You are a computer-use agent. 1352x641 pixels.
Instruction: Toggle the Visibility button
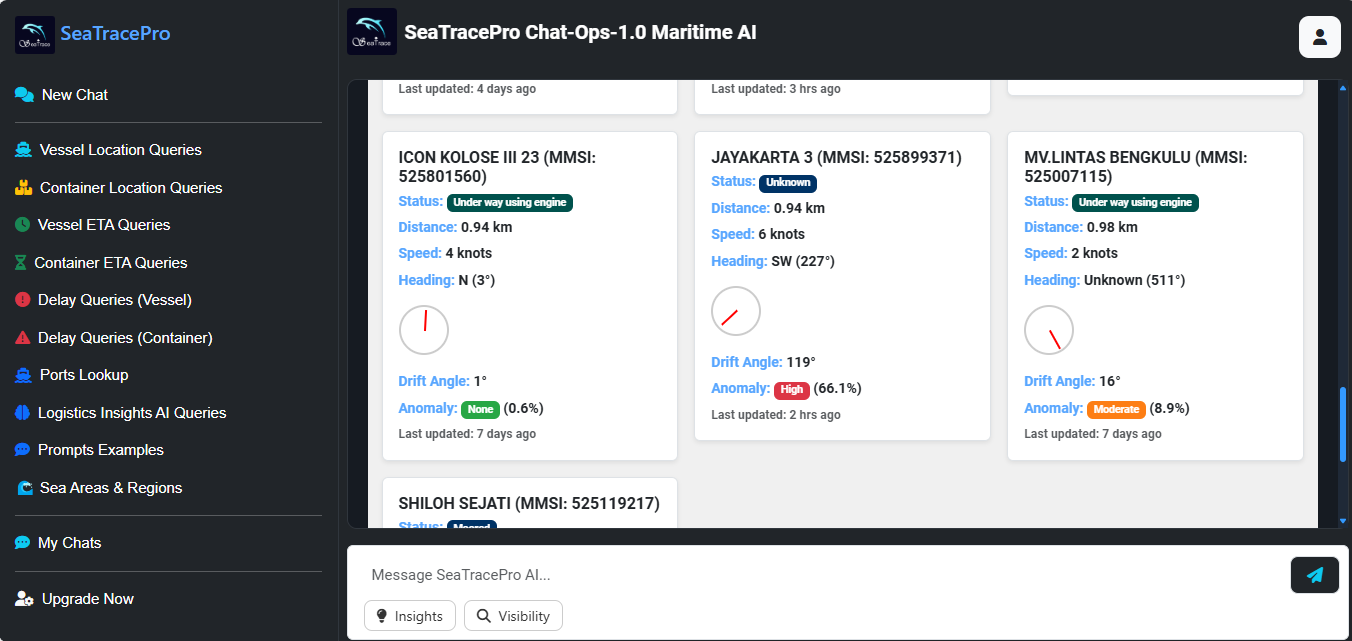513,616
